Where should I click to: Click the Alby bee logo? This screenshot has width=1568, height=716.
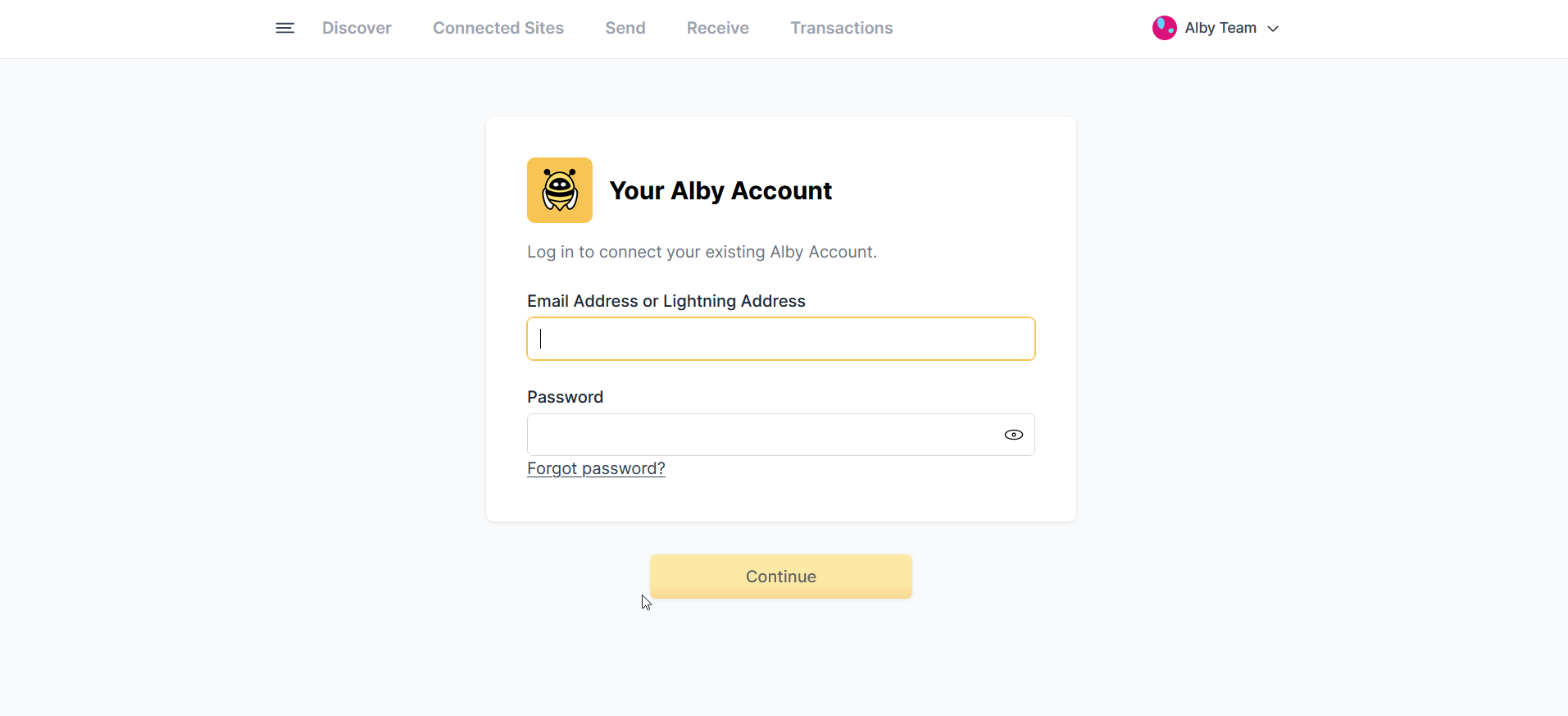(x=560, y=190)
